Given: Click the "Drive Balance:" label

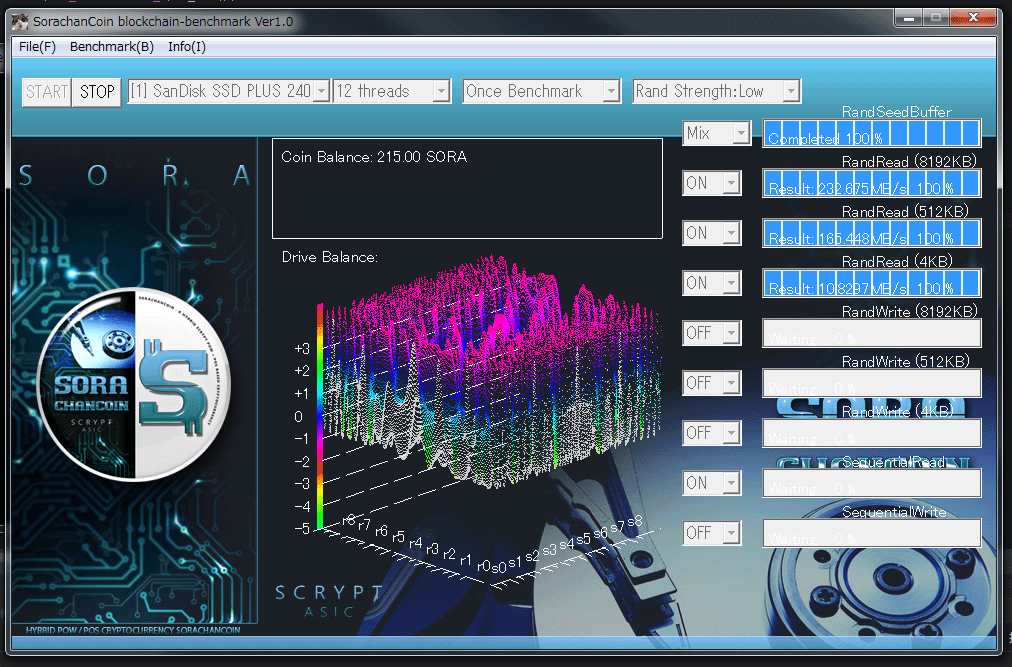Looking at the screenshot, I should 330,257.
